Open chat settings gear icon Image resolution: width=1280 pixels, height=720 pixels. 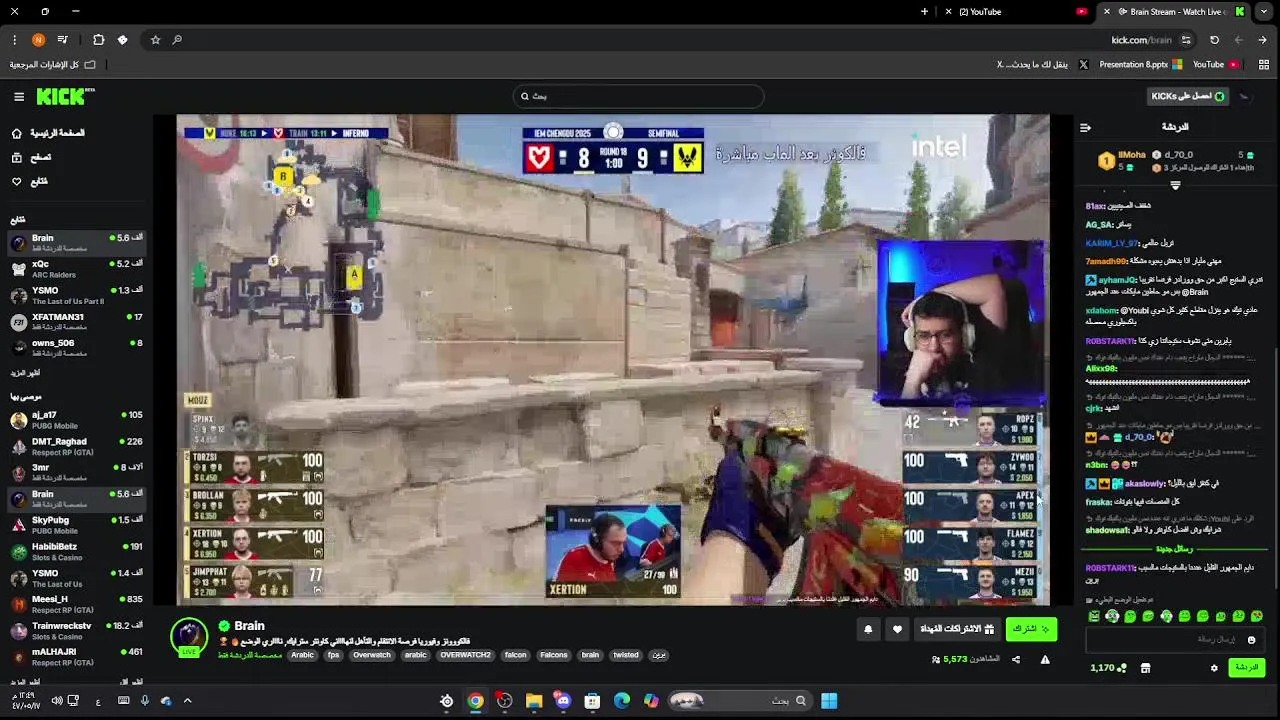pyautogui.click(x=1214, y=668)
